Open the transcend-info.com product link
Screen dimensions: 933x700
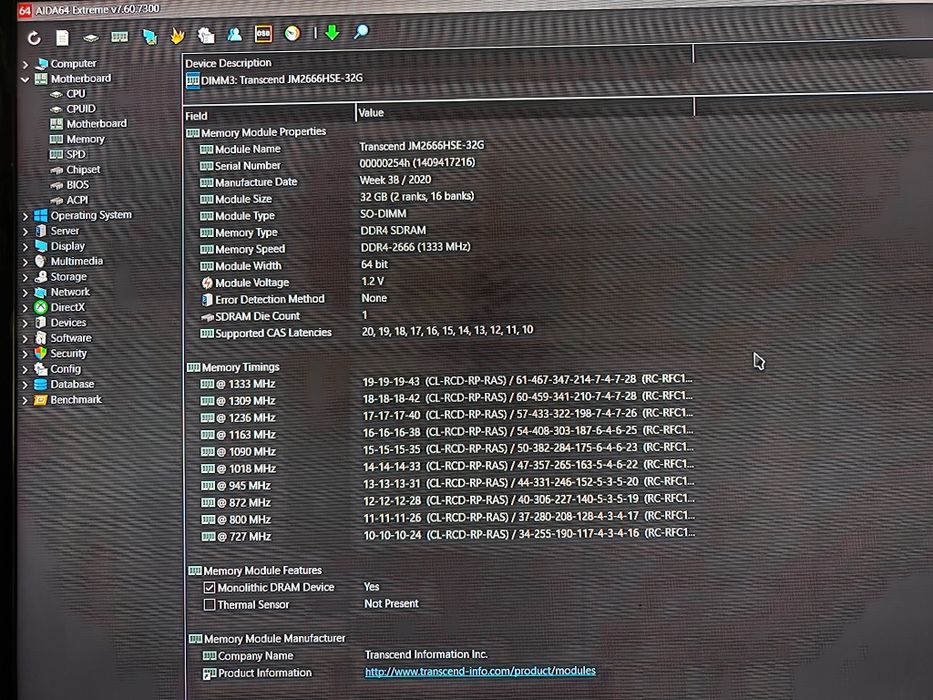[x=480, y=671]
